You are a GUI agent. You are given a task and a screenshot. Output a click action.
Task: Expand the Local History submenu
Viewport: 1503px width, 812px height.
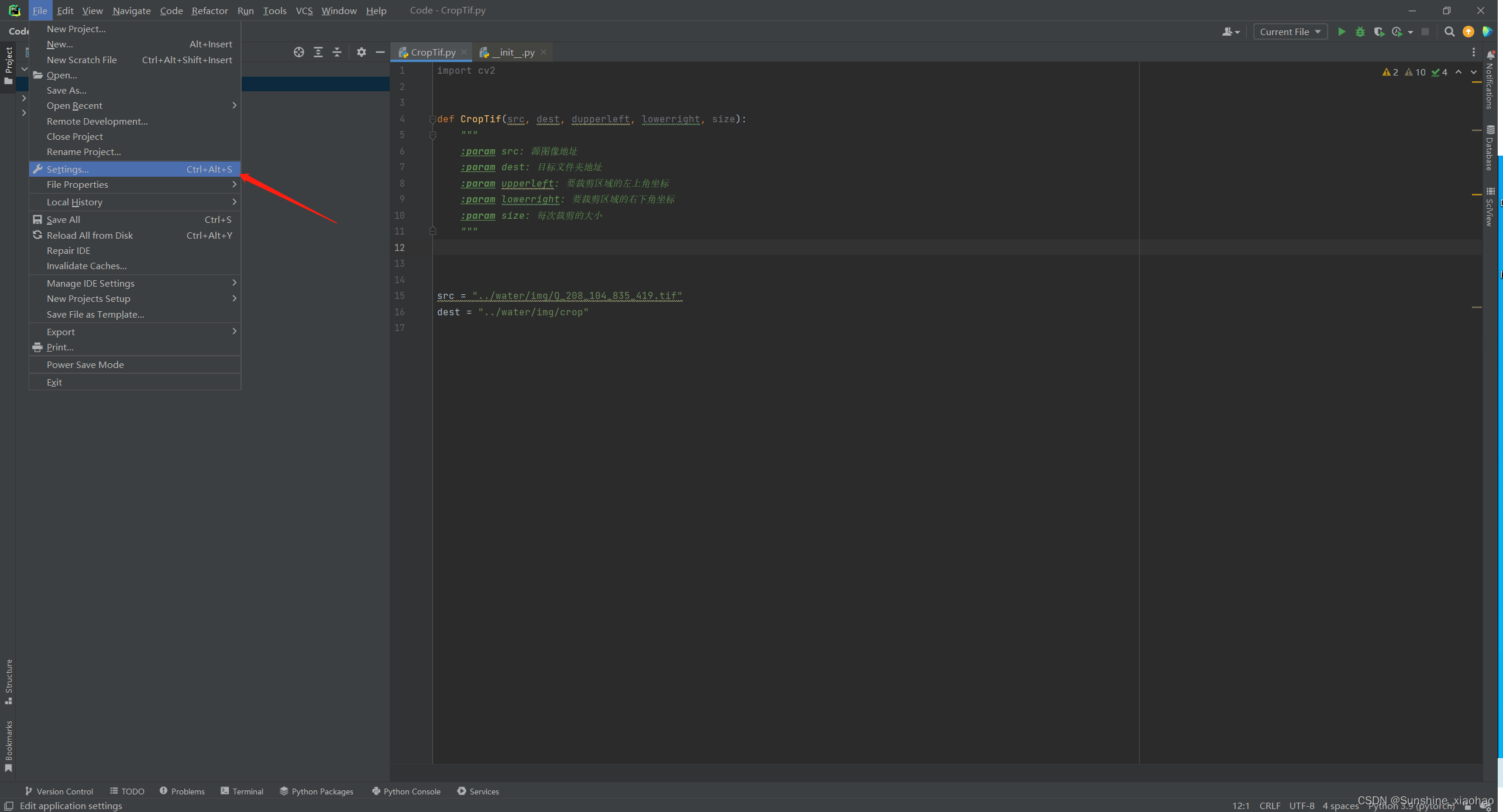pos(74,202)
